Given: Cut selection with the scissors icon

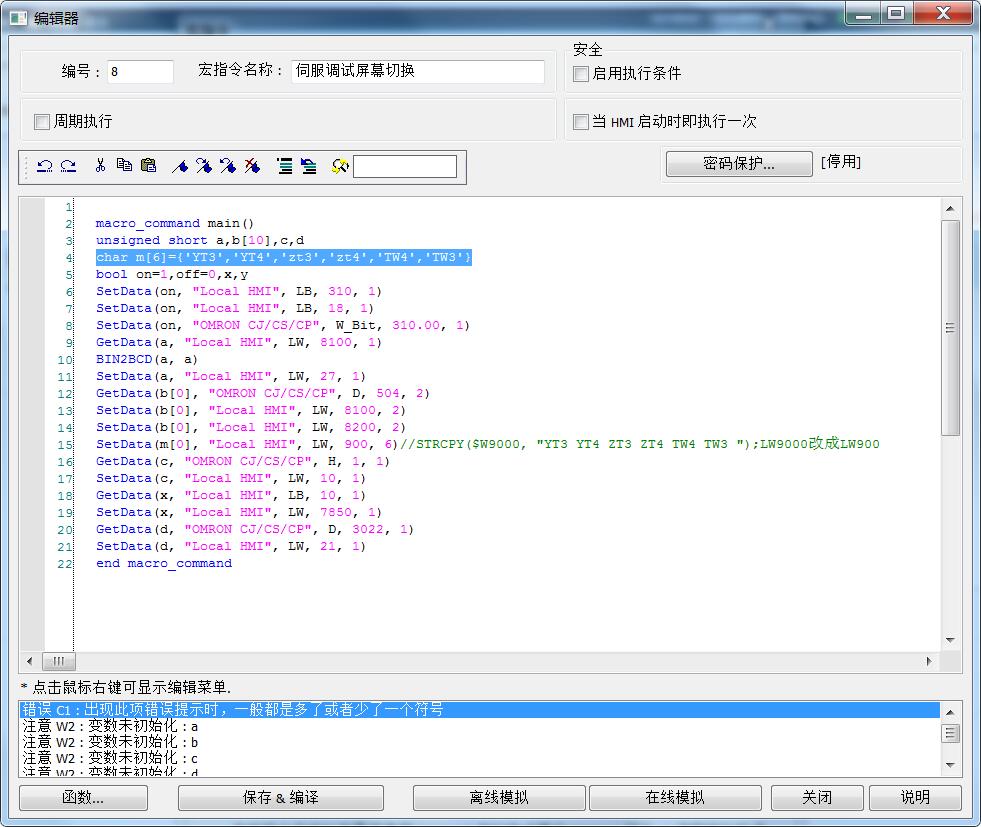Looking at the screenshot, I should [x=100, y=166].
